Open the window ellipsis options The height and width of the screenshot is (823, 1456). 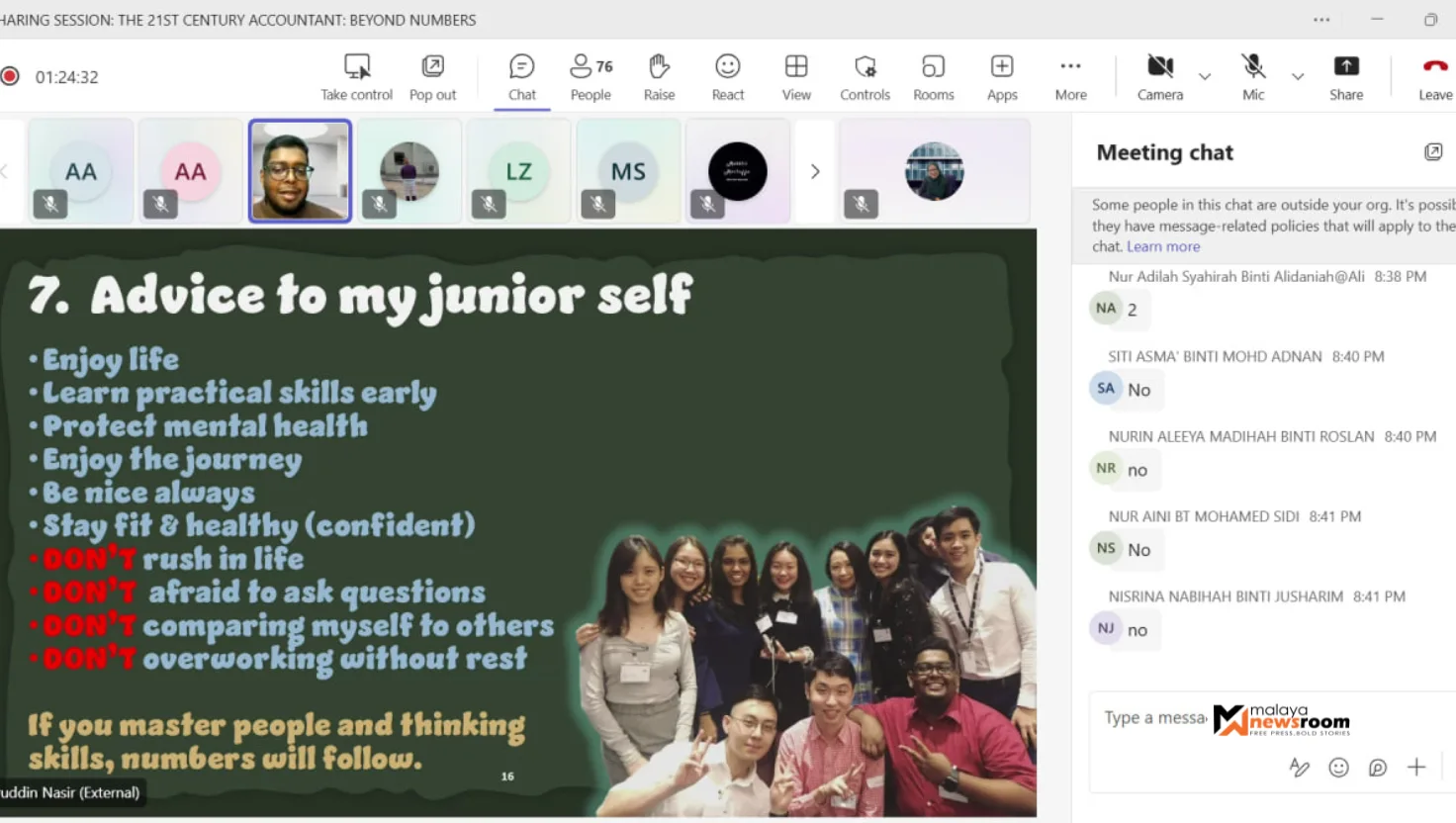pos(1321,20)
